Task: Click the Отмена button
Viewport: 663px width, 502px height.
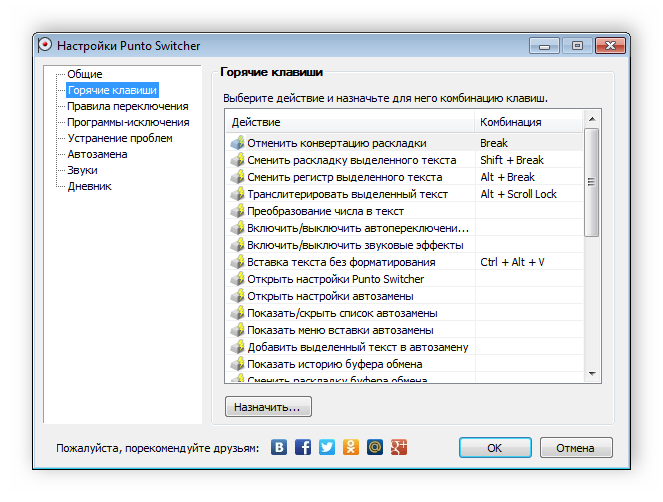Action: (575, 447)
